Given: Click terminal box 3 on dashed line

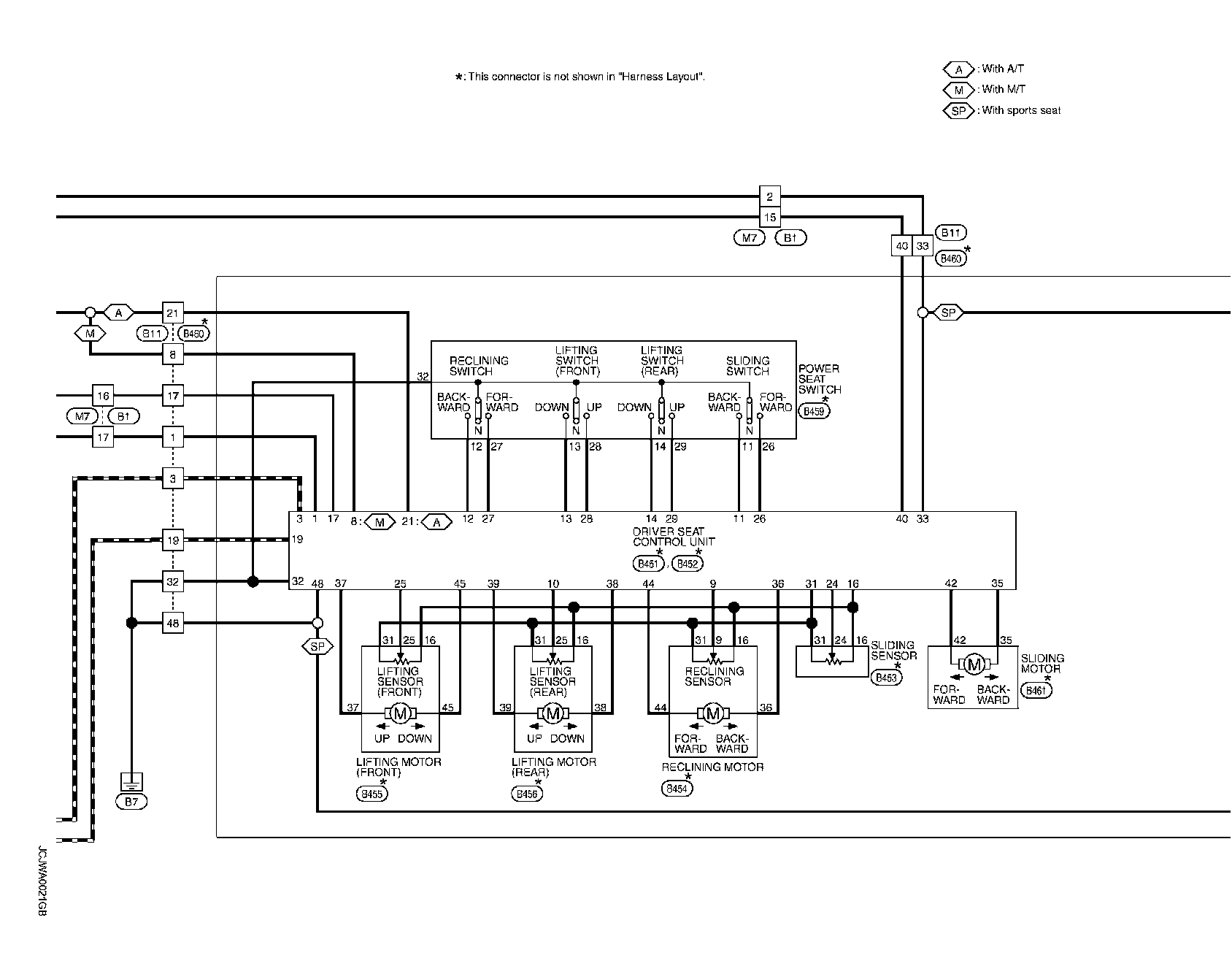Looking at the screenshot, I should (172, 479).
